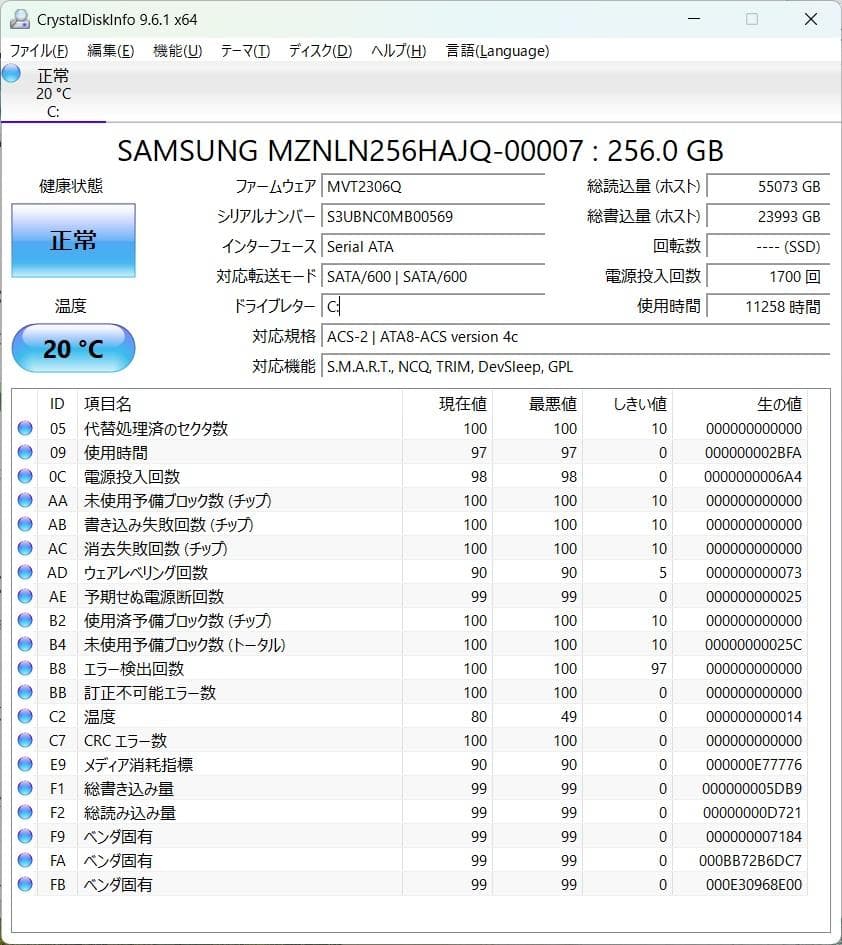
Task: Click the rotation rate value ---- (SSD)
Action: point(768,246)
